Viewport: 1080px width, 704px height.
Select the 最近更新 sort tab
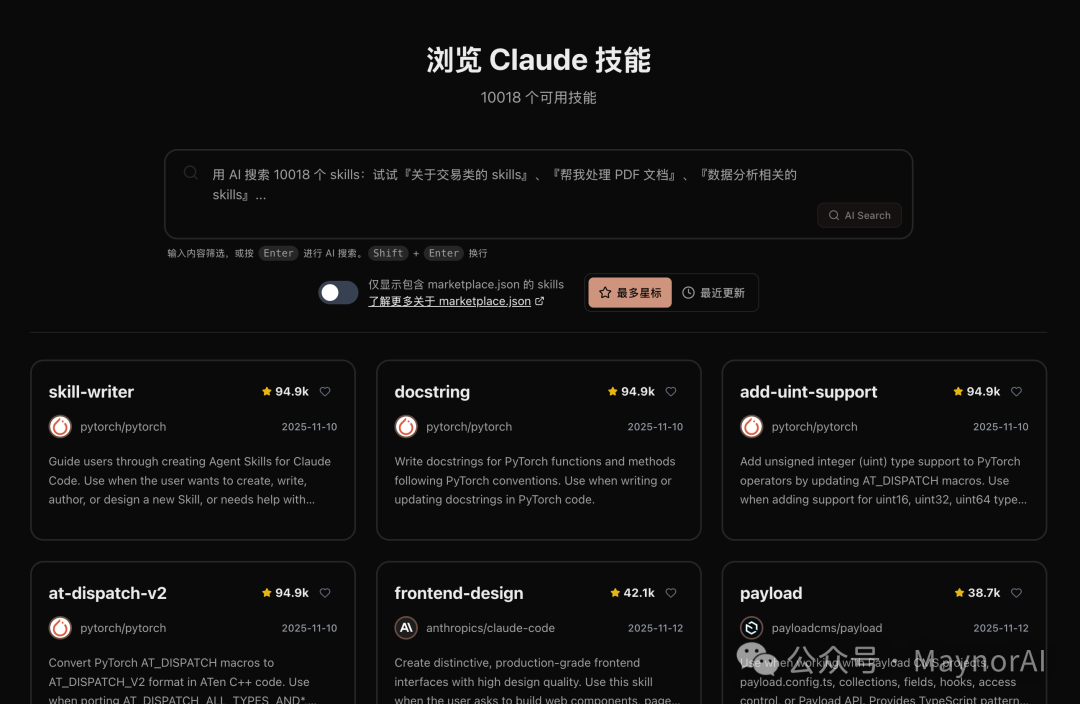714,293
